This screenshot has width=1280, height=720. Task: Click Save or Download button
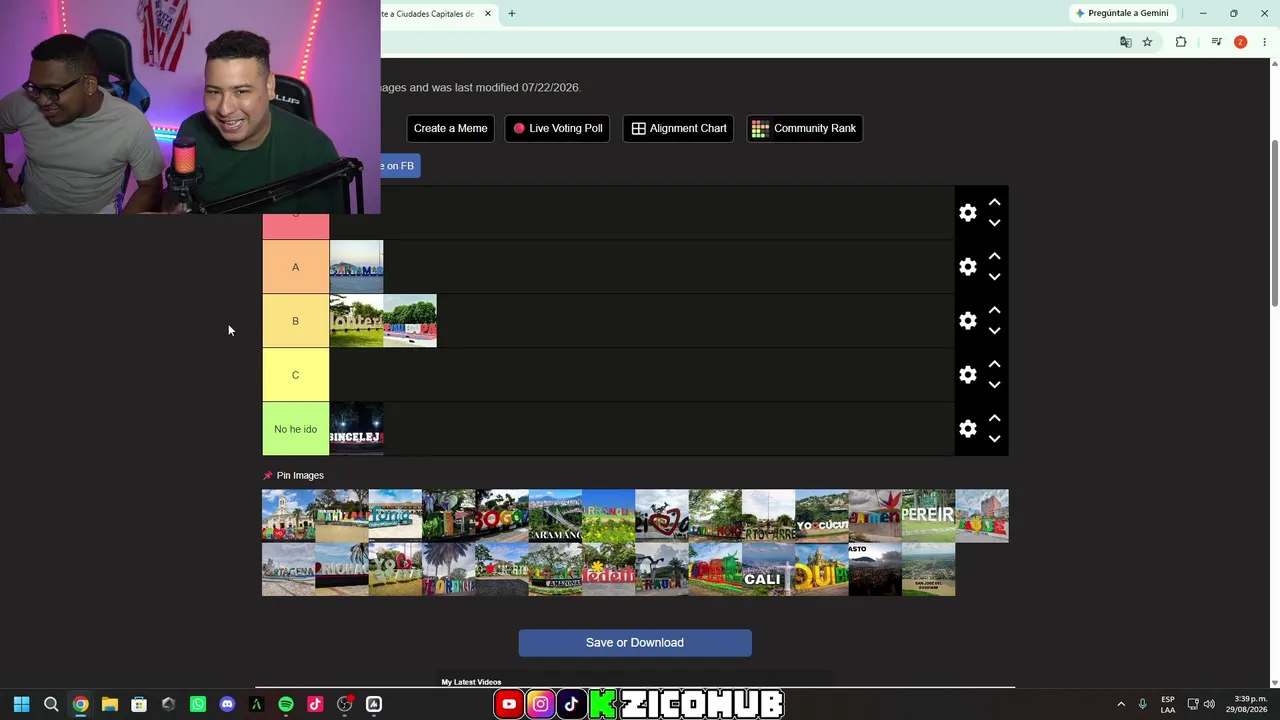pos(635,643)
